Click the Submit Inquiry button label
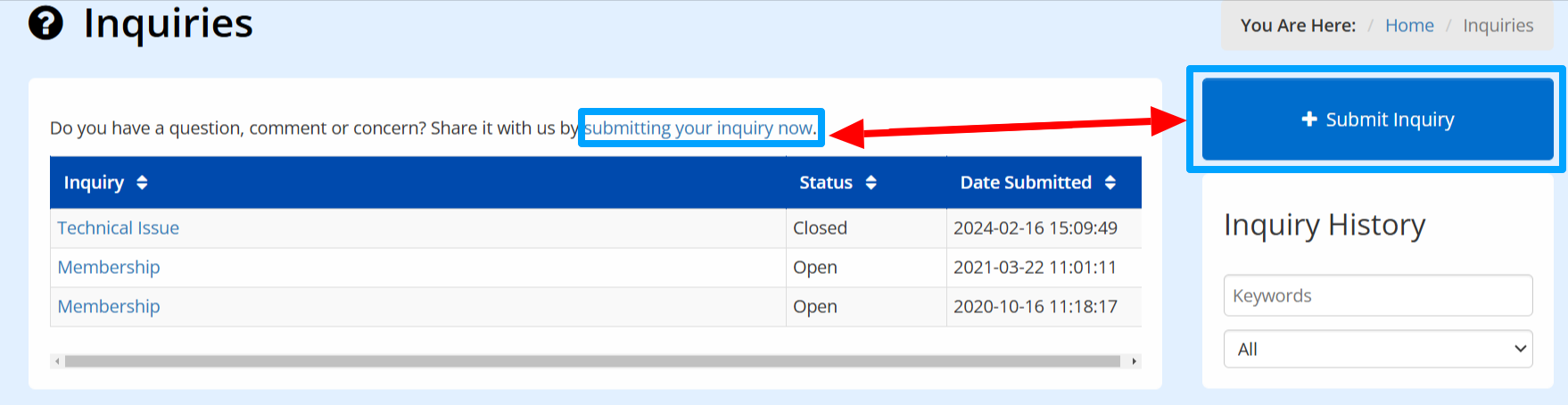 click(1390, 120)
